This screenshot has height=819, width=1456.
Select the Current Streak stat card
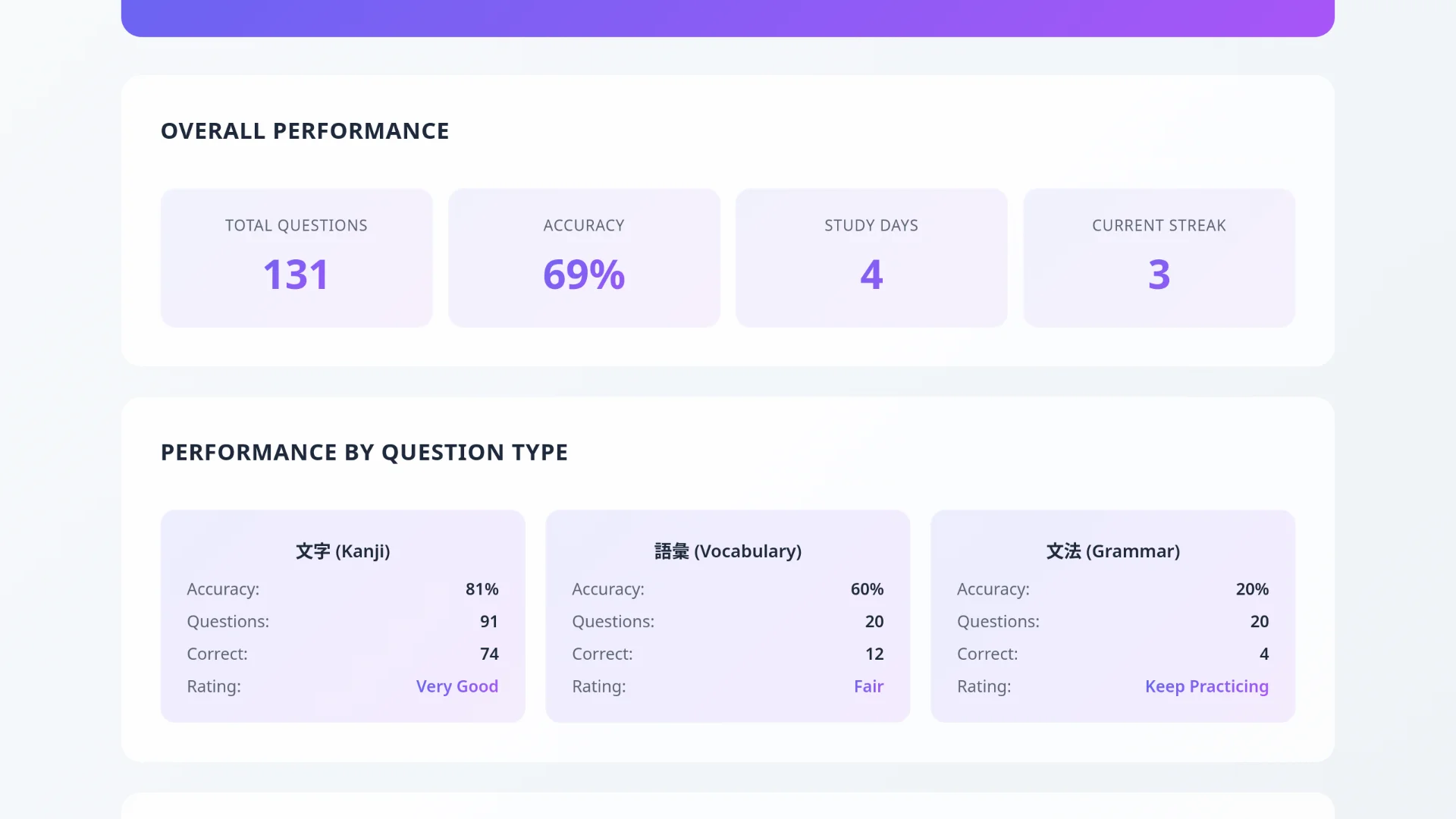(1159, 258)
